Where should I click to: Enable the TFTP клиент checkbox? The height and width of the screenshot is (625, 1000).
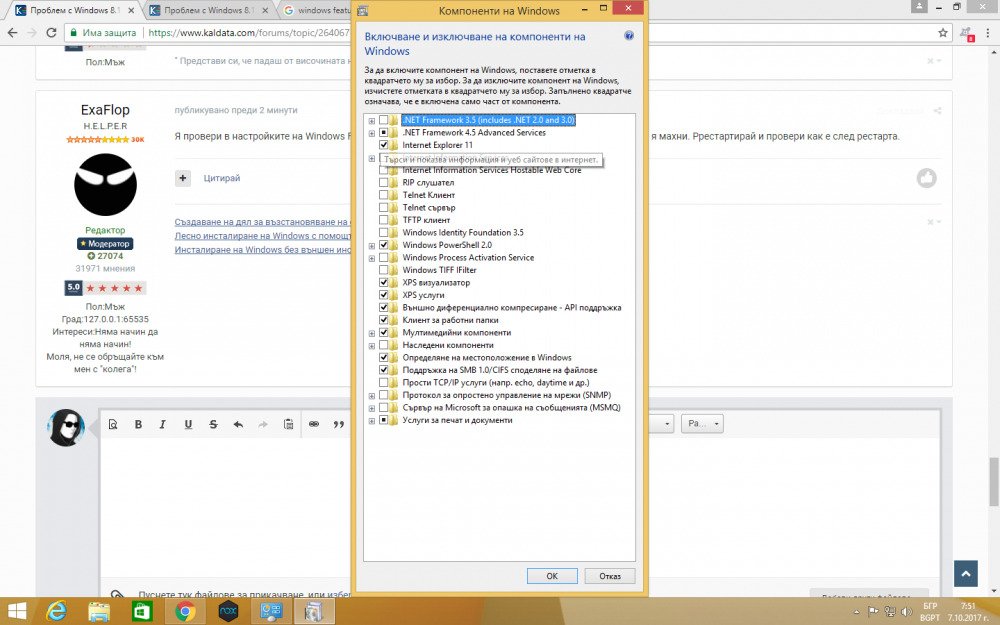tap(383, 220)
